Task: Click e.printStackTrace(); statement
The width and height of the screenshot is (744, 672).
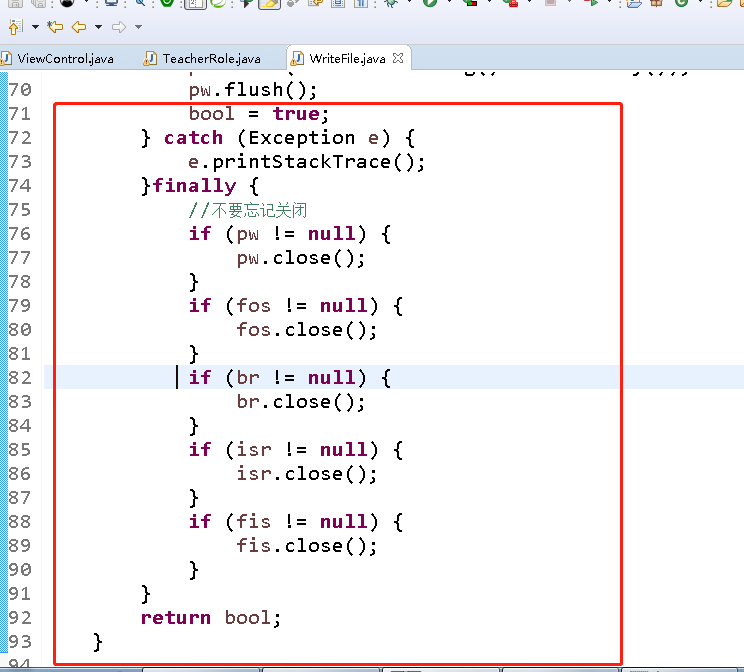Action: (x=307, y=162)
